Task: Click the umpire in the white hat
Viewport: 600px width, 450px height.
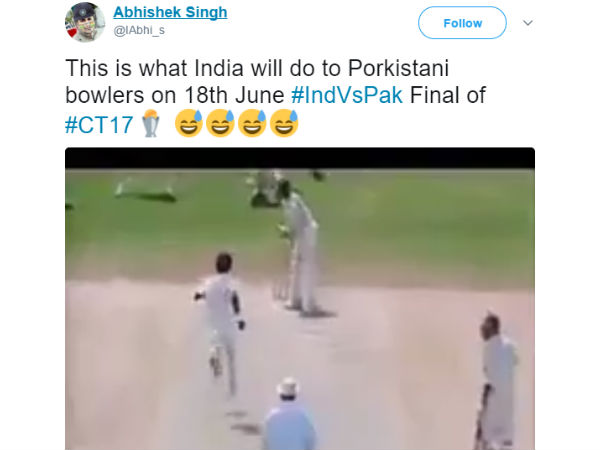Action: pos(290,415)
